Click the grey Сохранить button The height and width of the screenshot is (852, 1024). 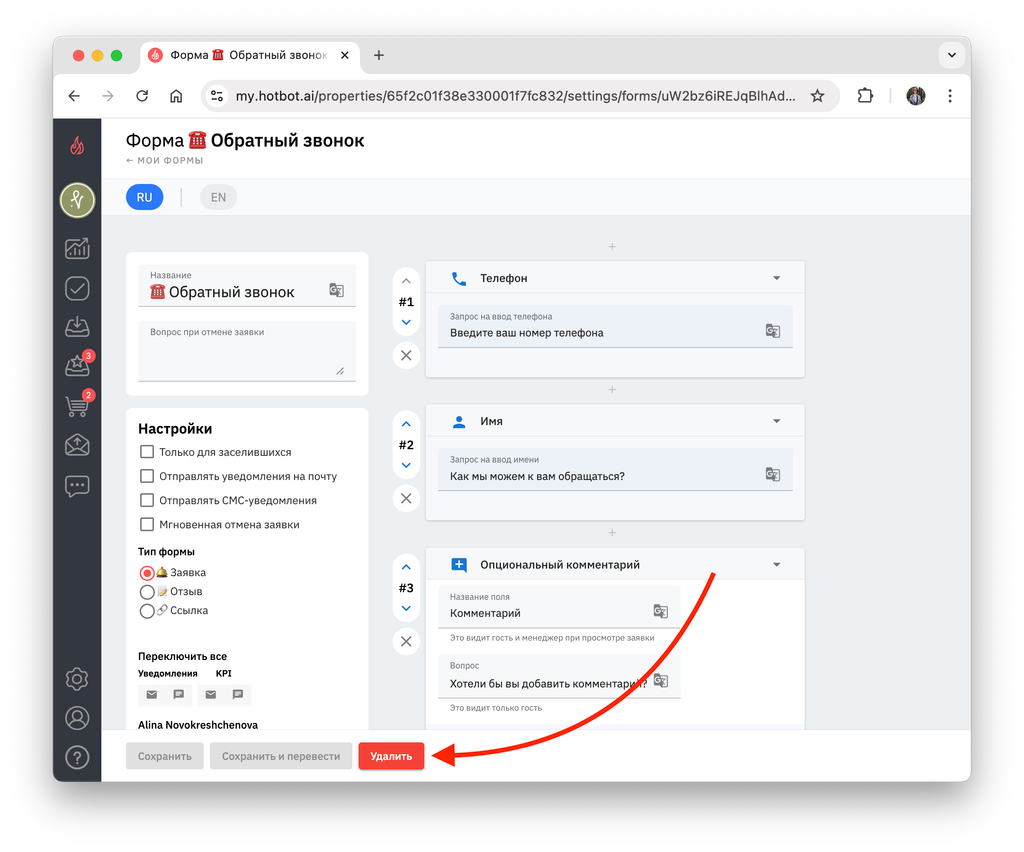(165, 756)
